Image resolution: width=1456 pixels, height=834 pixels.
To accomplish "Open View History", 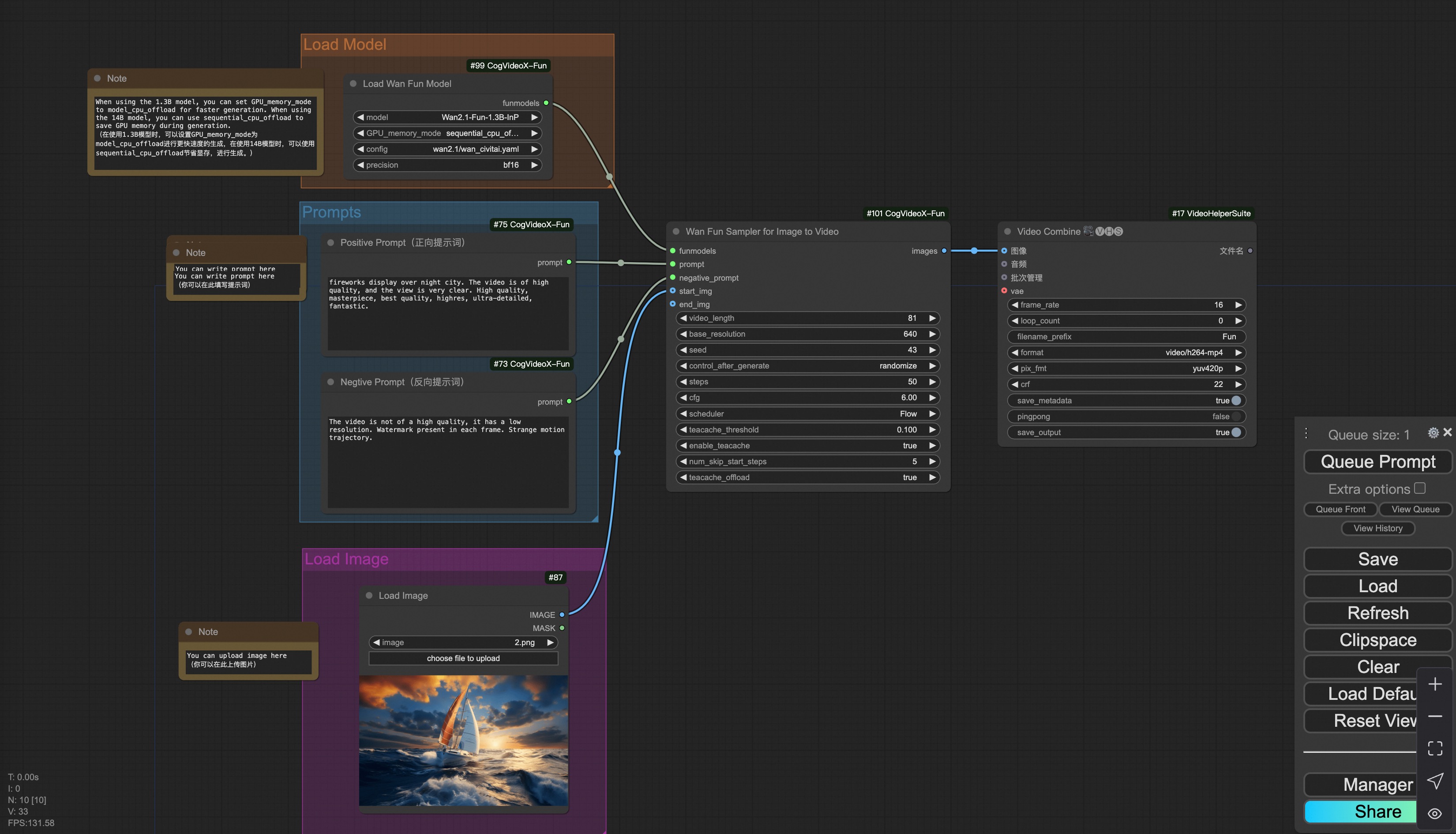I will click(x=1377, y=528).
